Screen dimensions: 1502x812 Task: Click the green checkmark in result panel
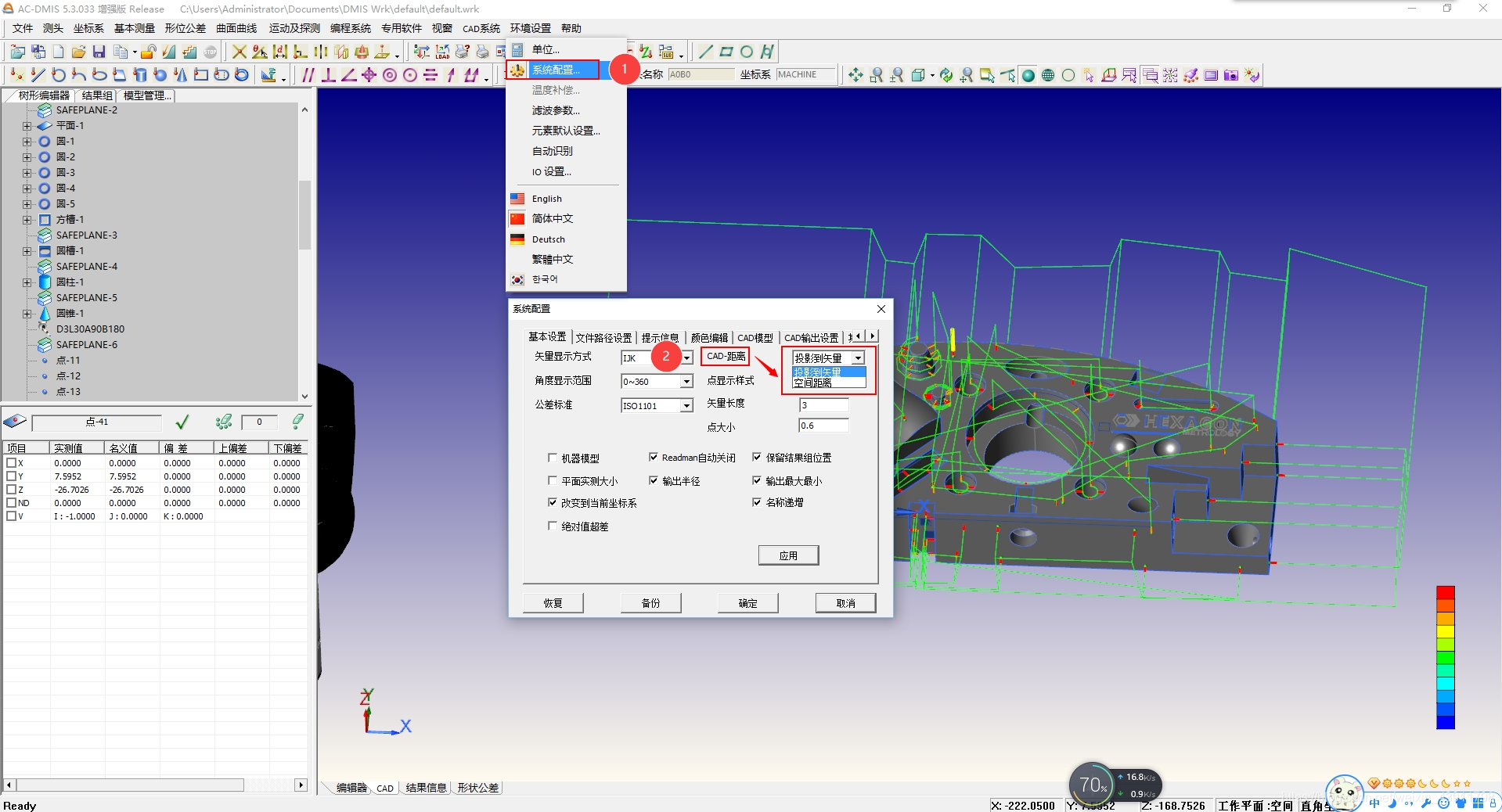click(182, 422)
